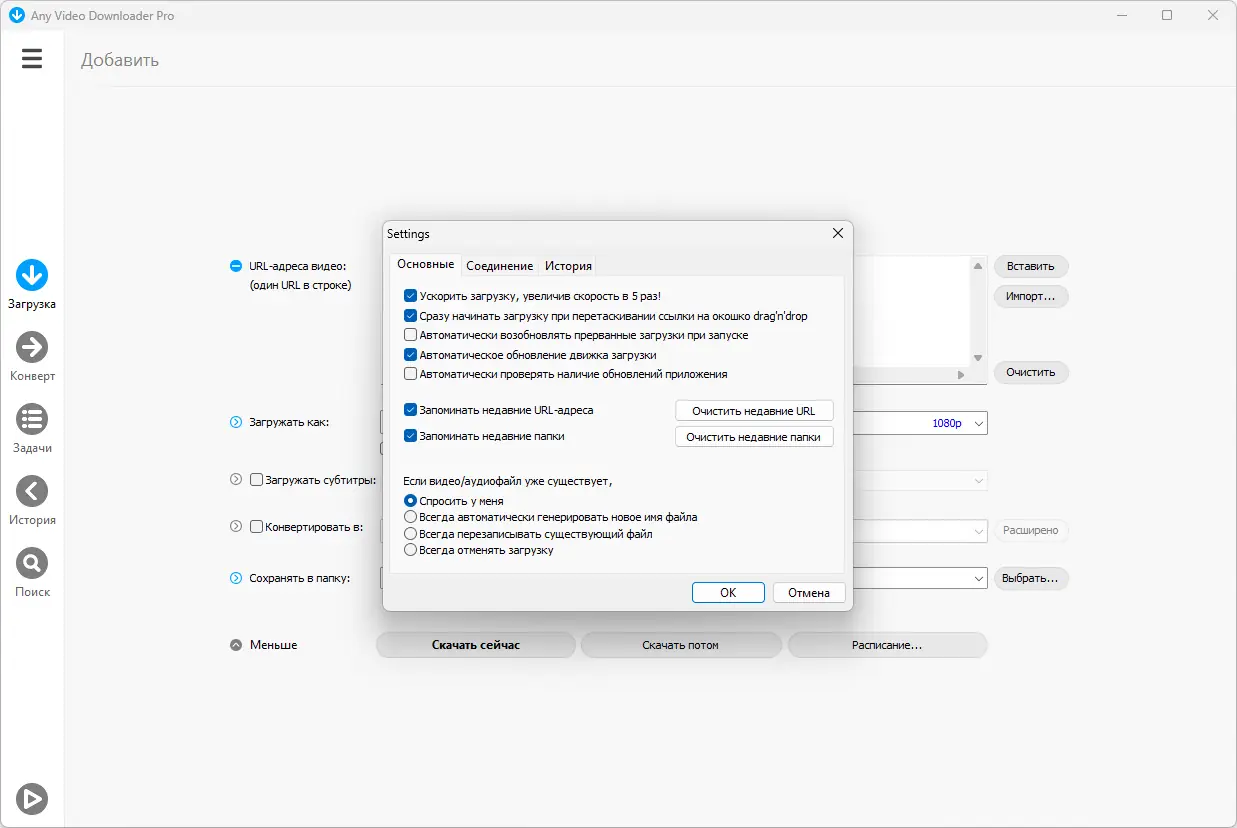
Task: Click the Расписание... button
Action: tap(887, 645)
